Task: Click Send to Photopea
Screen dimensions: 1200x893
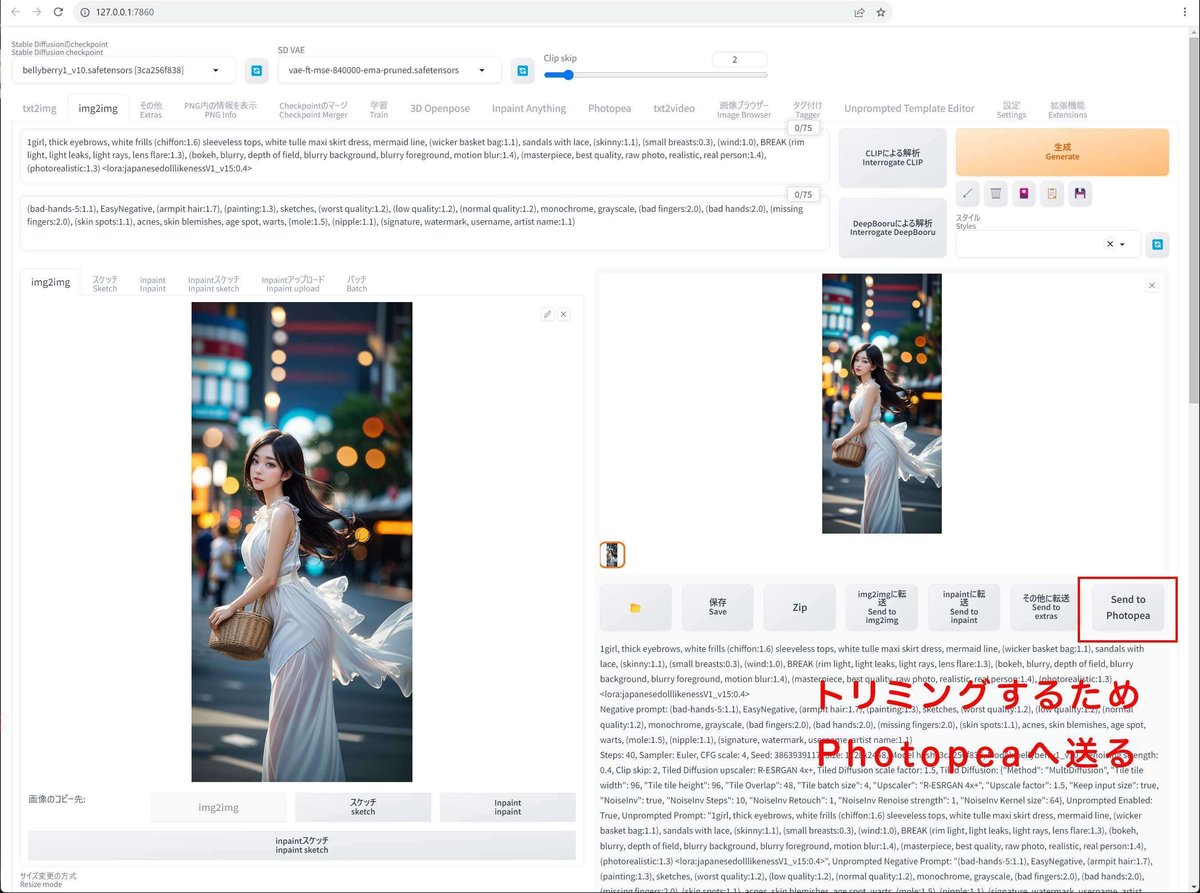Action: click(1128, 607)
